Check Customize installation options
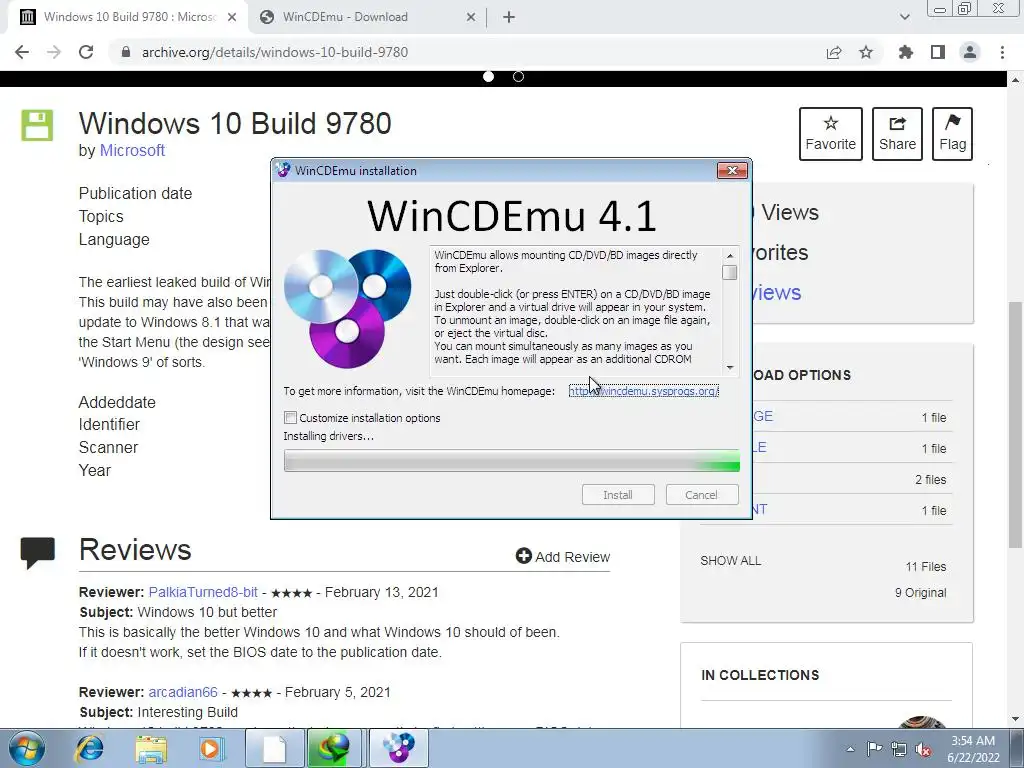1024x768 pixels. [291, 418]
